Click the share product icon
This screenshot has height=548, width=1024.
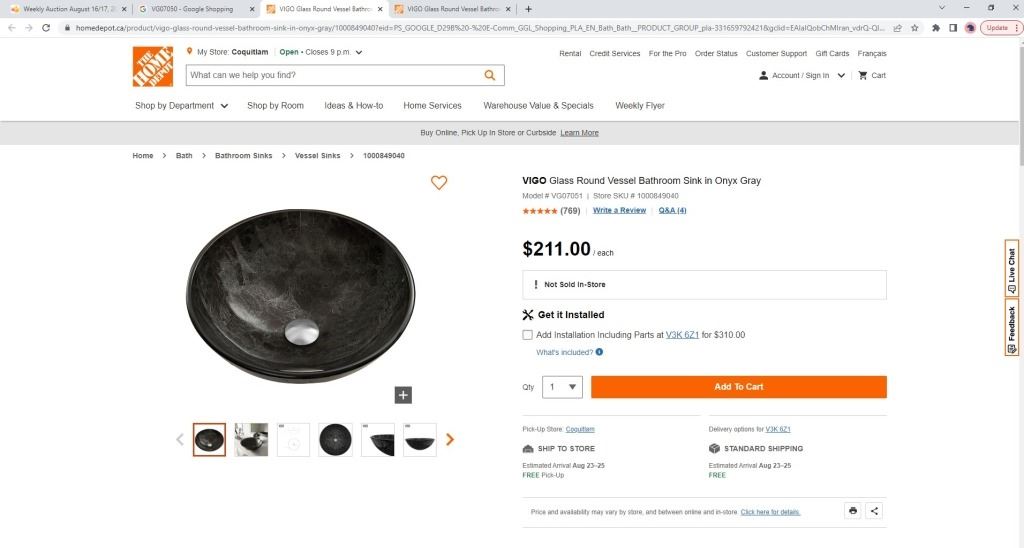(875, 511)
